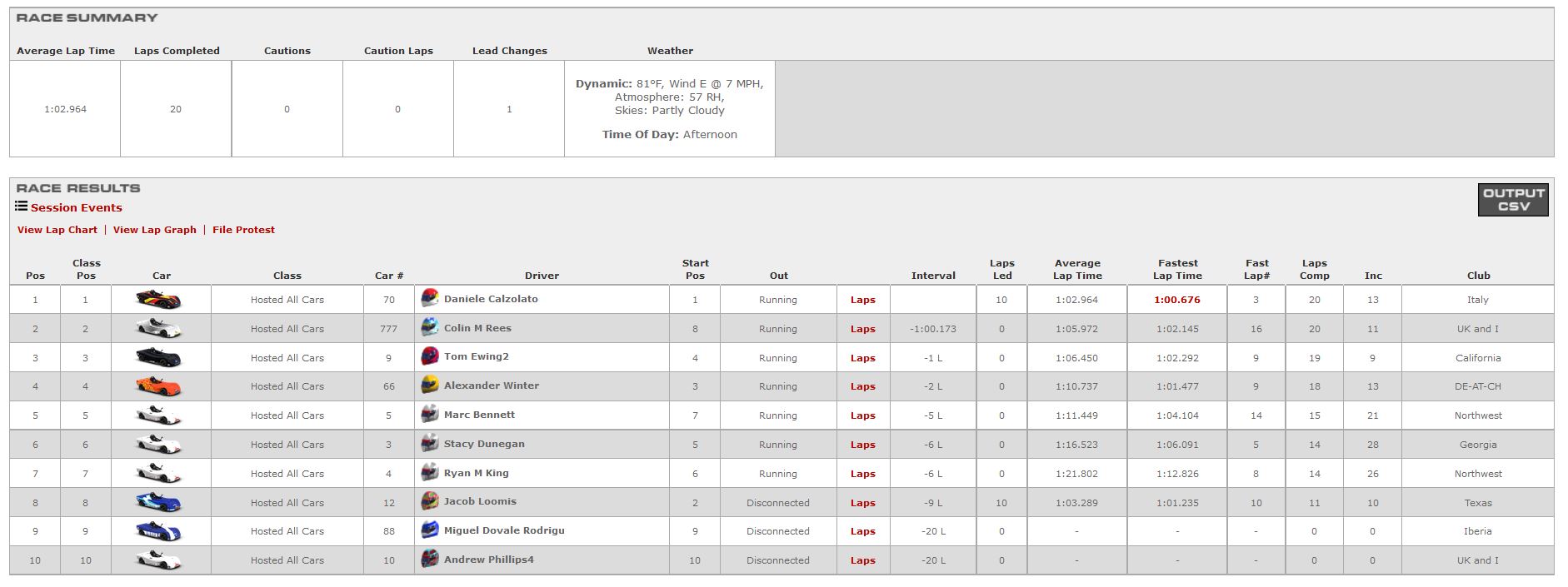Click the car image in first place row
Screen dimensions: 1568x587
coord(158,300)
